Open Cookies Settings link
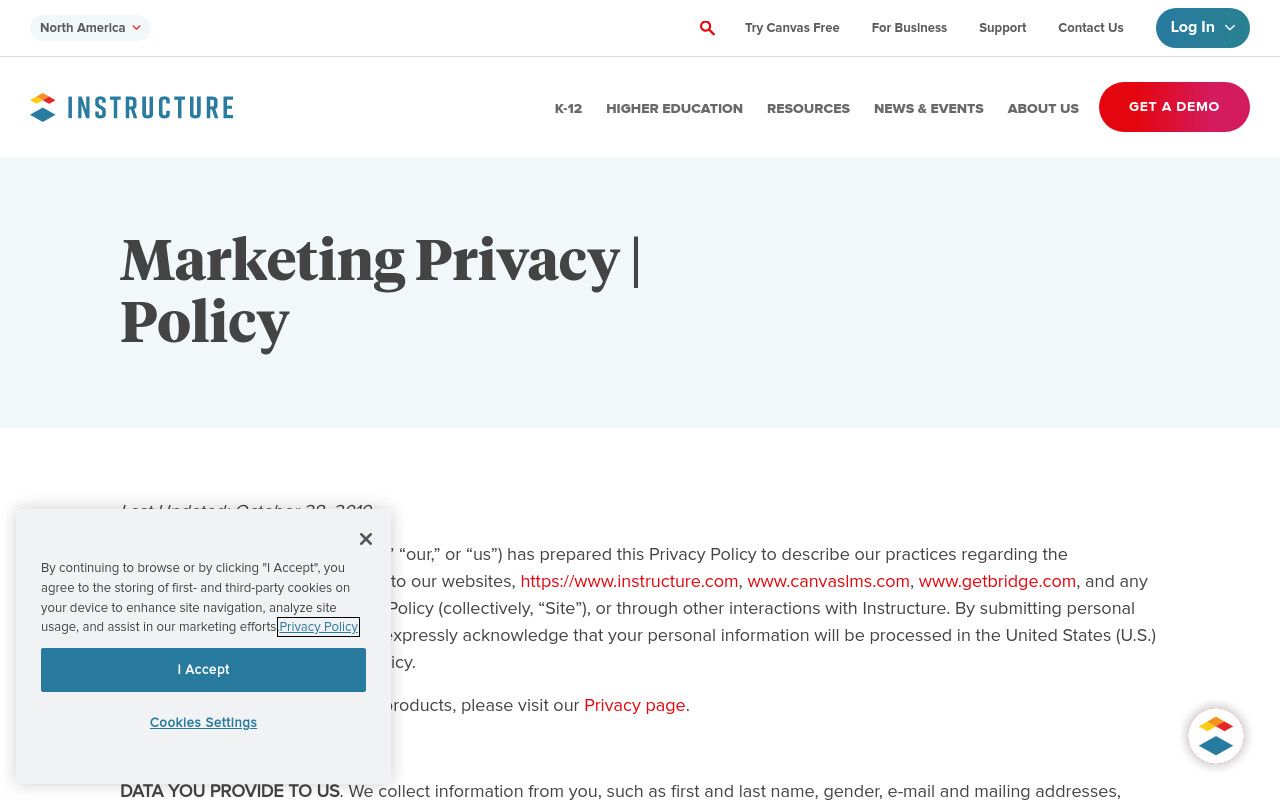 click(x=203, y=722)
